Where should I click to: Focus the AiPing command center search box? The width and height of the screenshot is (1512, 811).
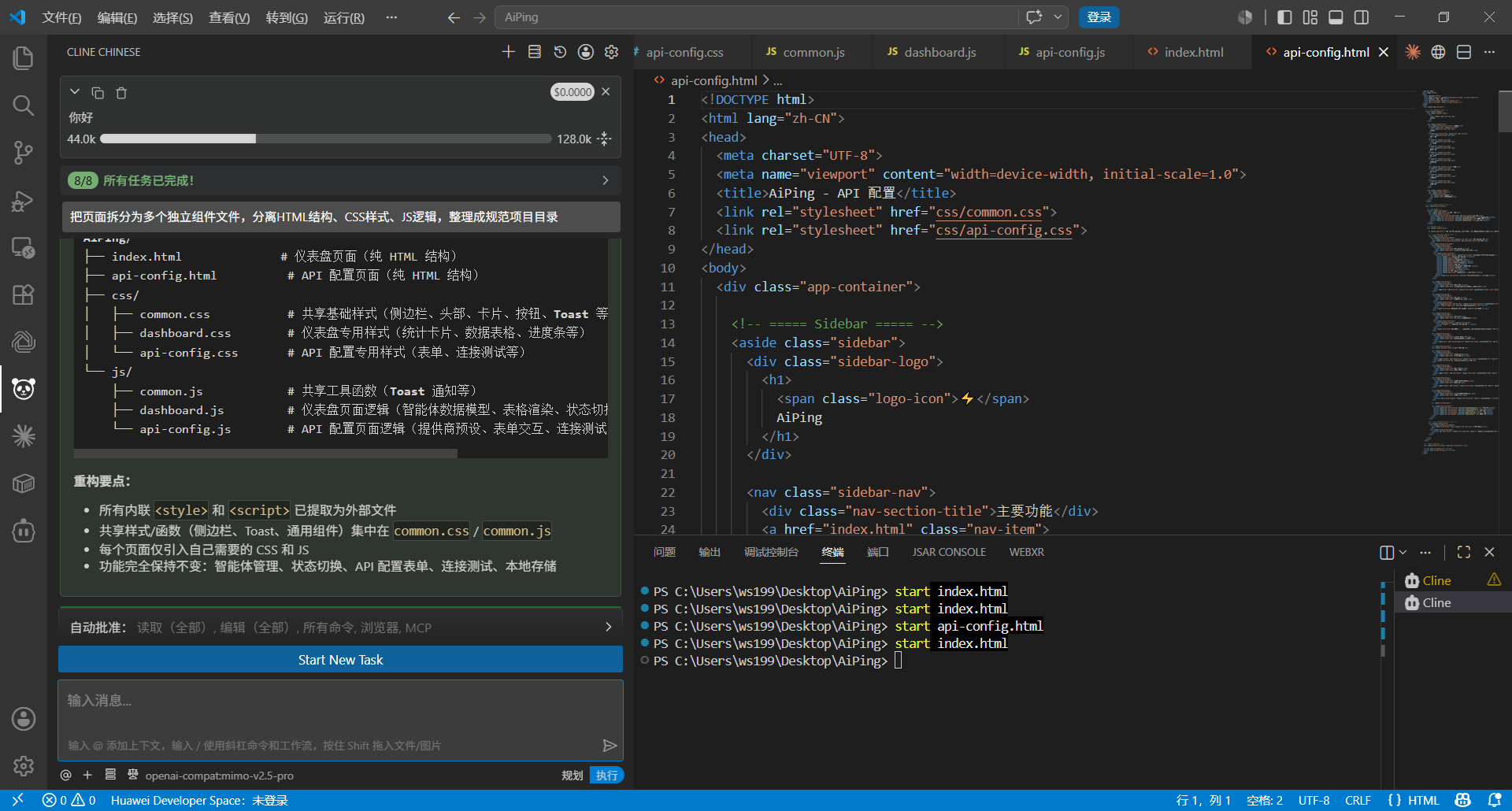point(756,17)
